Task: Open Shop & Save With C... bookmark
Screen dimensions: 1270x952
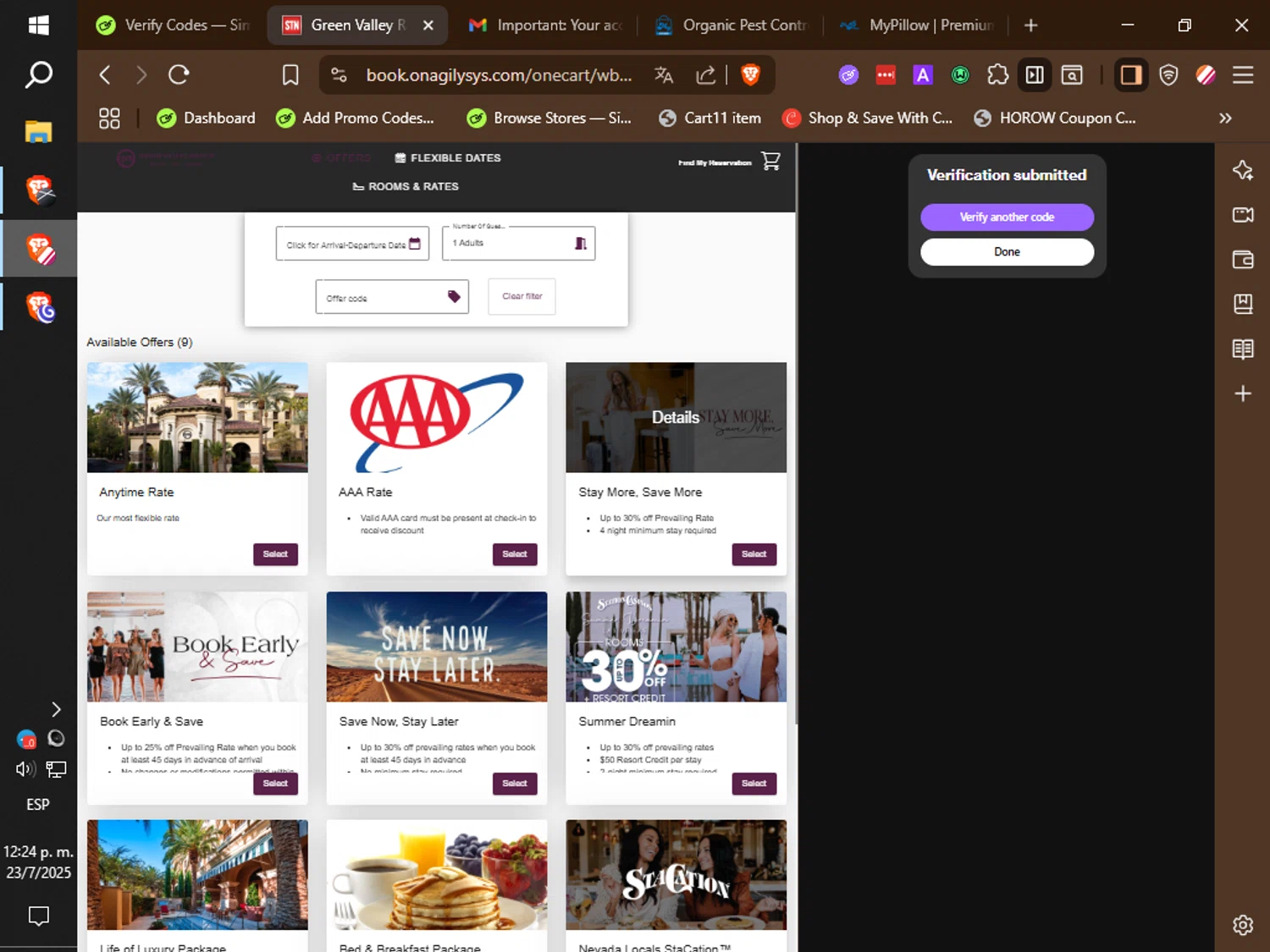Action: 867,118
